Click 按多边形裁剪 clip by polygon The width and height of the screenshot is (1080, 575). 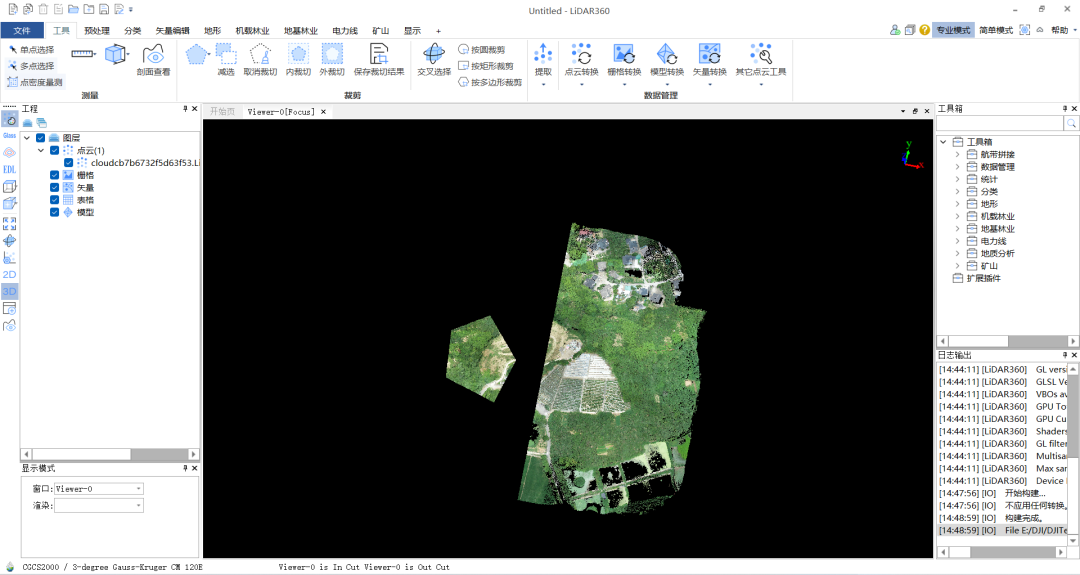[490, 82]
